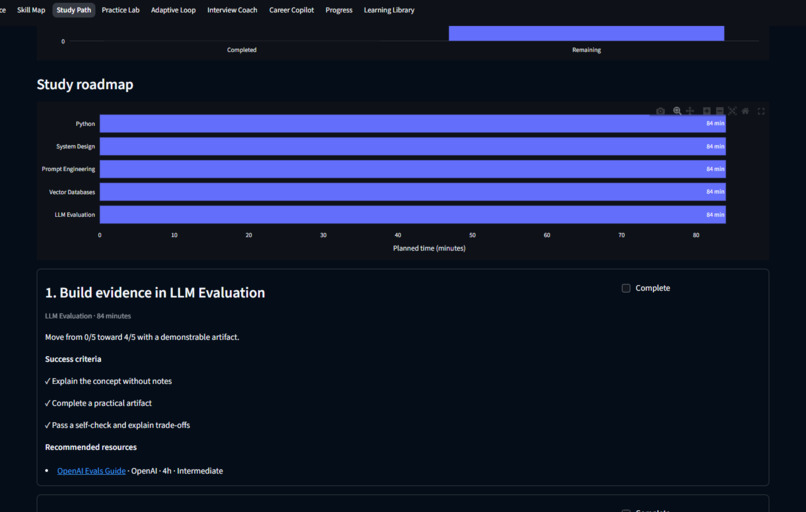
Task: Switch to the Career Copilot tab
Action: point(291,10)
